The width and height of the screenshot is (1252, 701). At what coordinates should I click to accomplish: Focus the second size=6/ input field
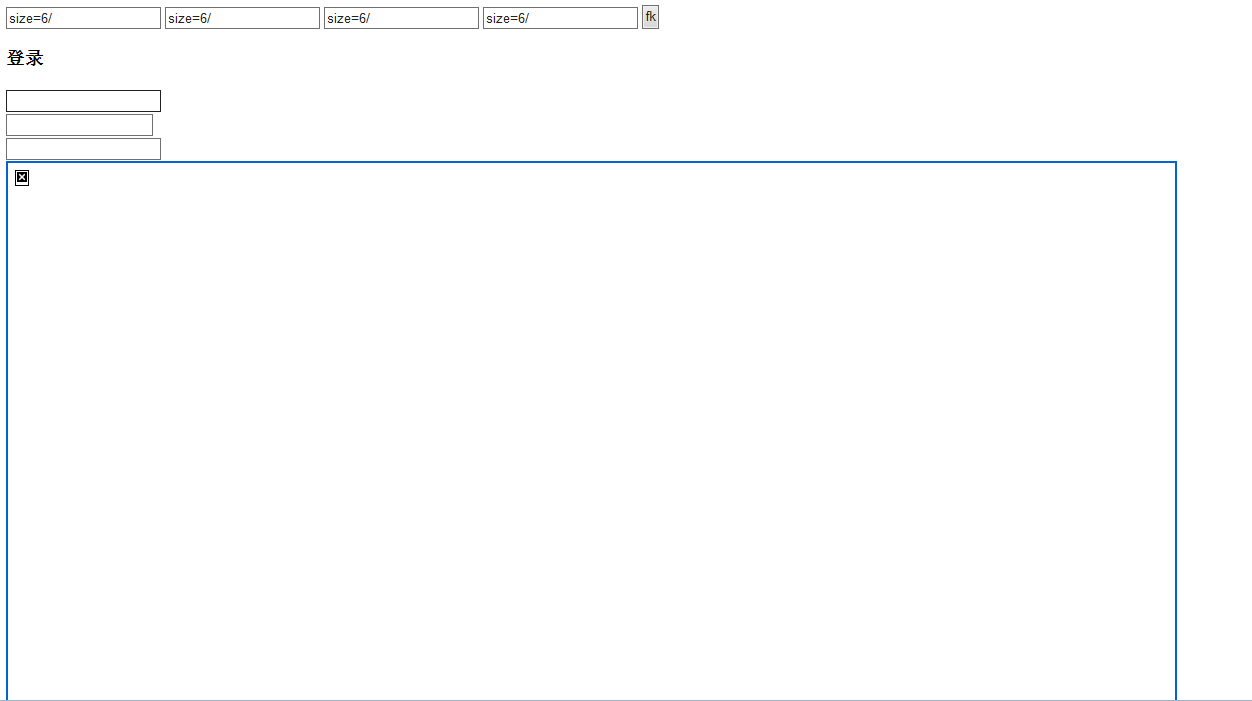coord(242,18)
